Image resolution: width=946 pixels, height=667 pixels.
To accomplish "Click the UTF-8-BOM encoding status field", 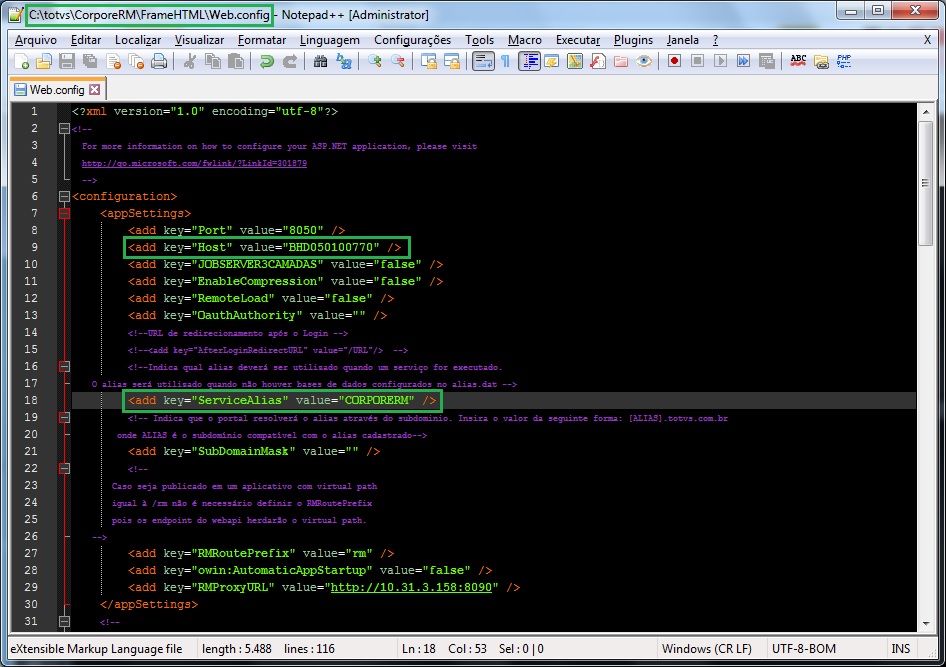I will [804, 649].
